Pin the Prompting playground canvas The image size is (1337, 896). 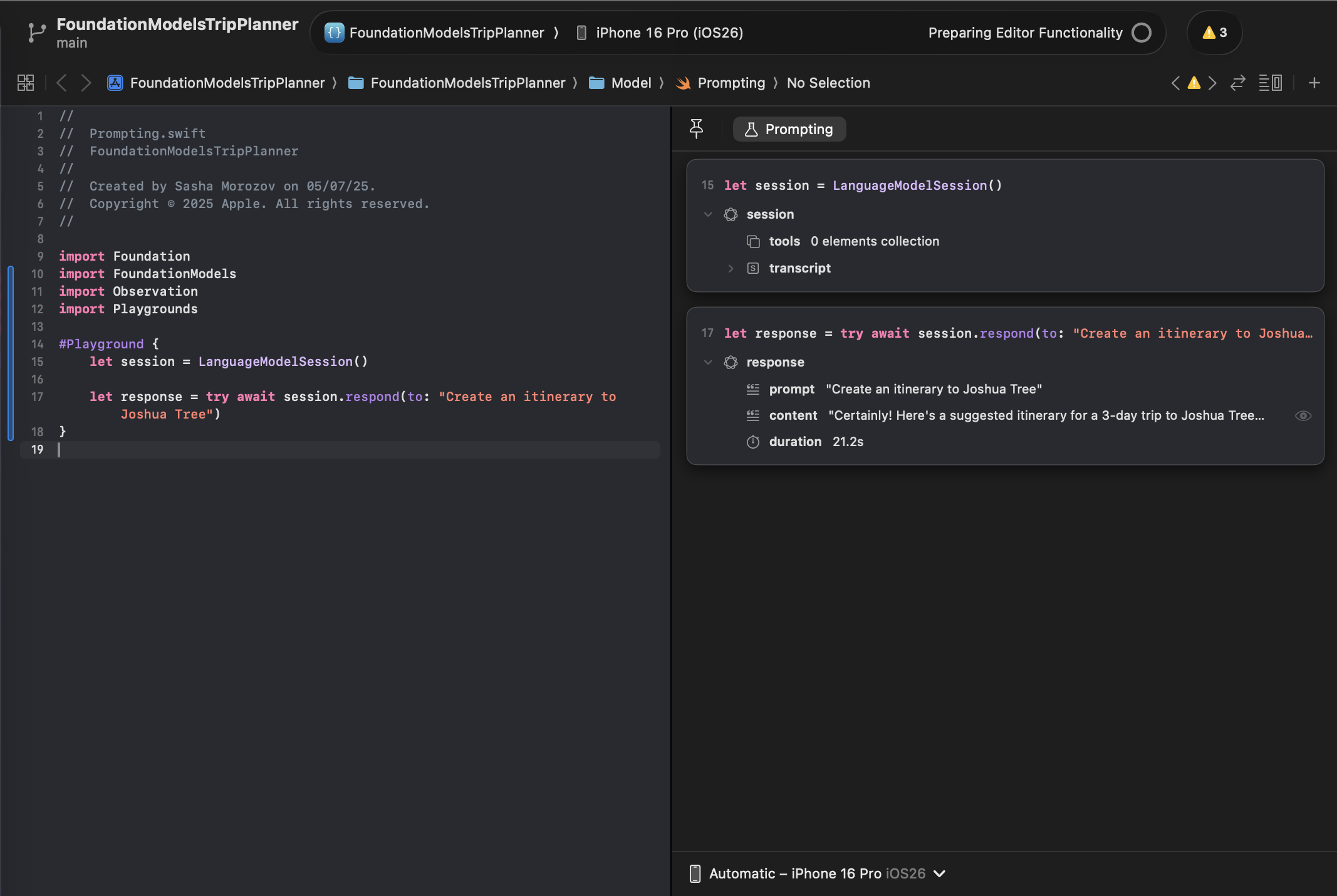click(696, 129)
